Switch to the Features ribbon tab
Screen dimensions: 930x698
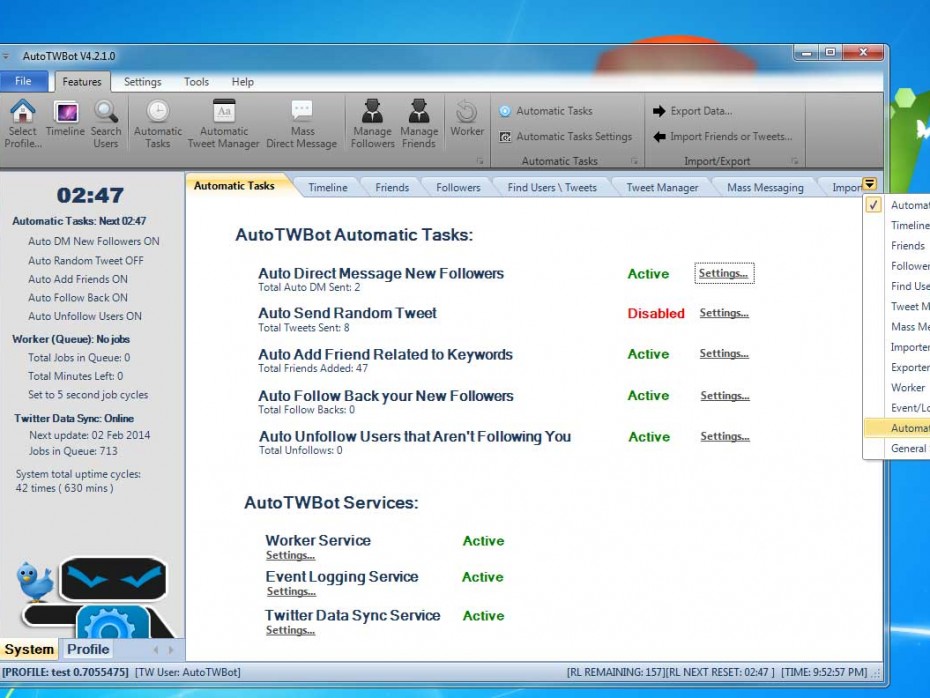82,82
